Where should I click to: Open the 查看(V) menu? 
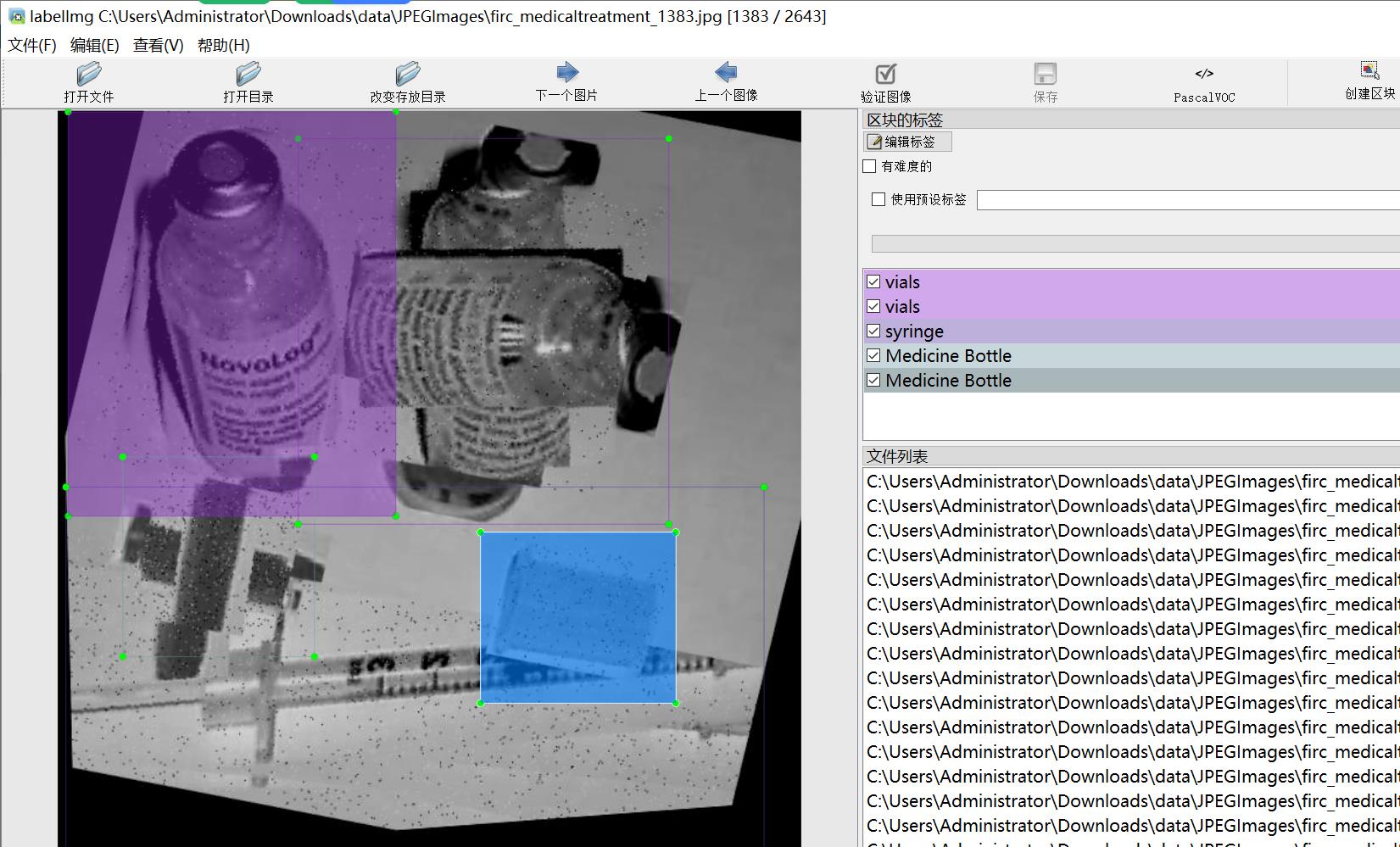pyautogui.click(x=159, y=45)
